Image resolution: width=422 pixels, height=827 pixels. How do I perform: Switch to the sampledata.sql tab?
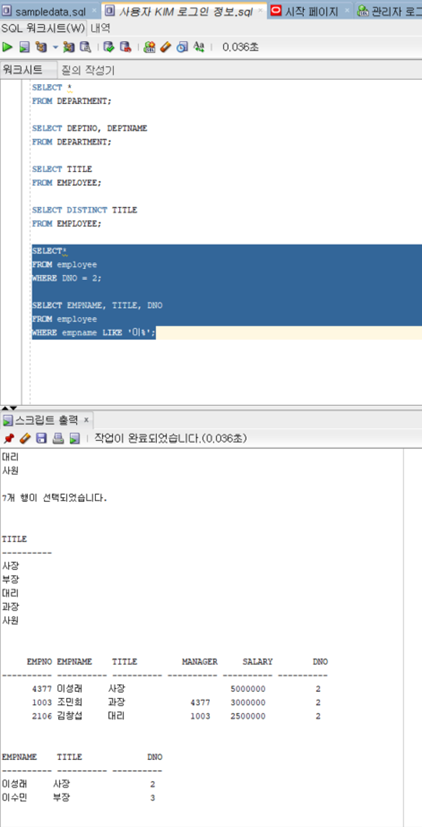click(x=48, y=11)
